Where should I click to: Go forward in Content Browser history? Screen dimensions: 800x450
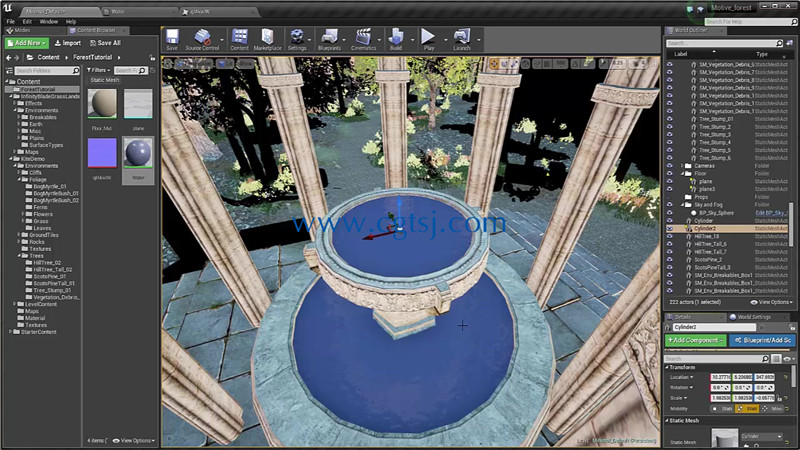coord(17,58)
